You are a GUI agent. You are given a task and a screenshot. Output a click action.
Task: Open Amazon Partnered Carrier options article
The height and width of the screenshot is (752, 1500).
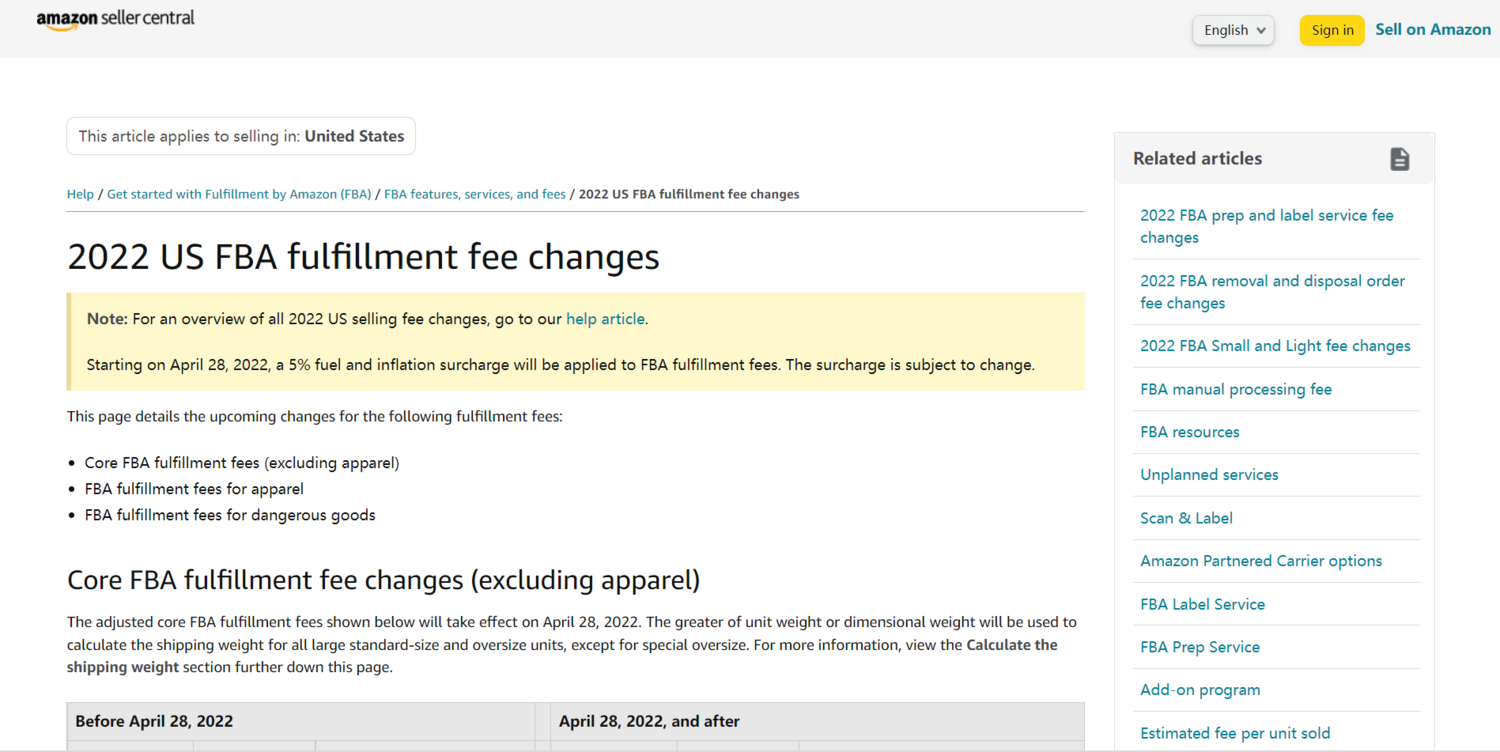coord(1261,561)
